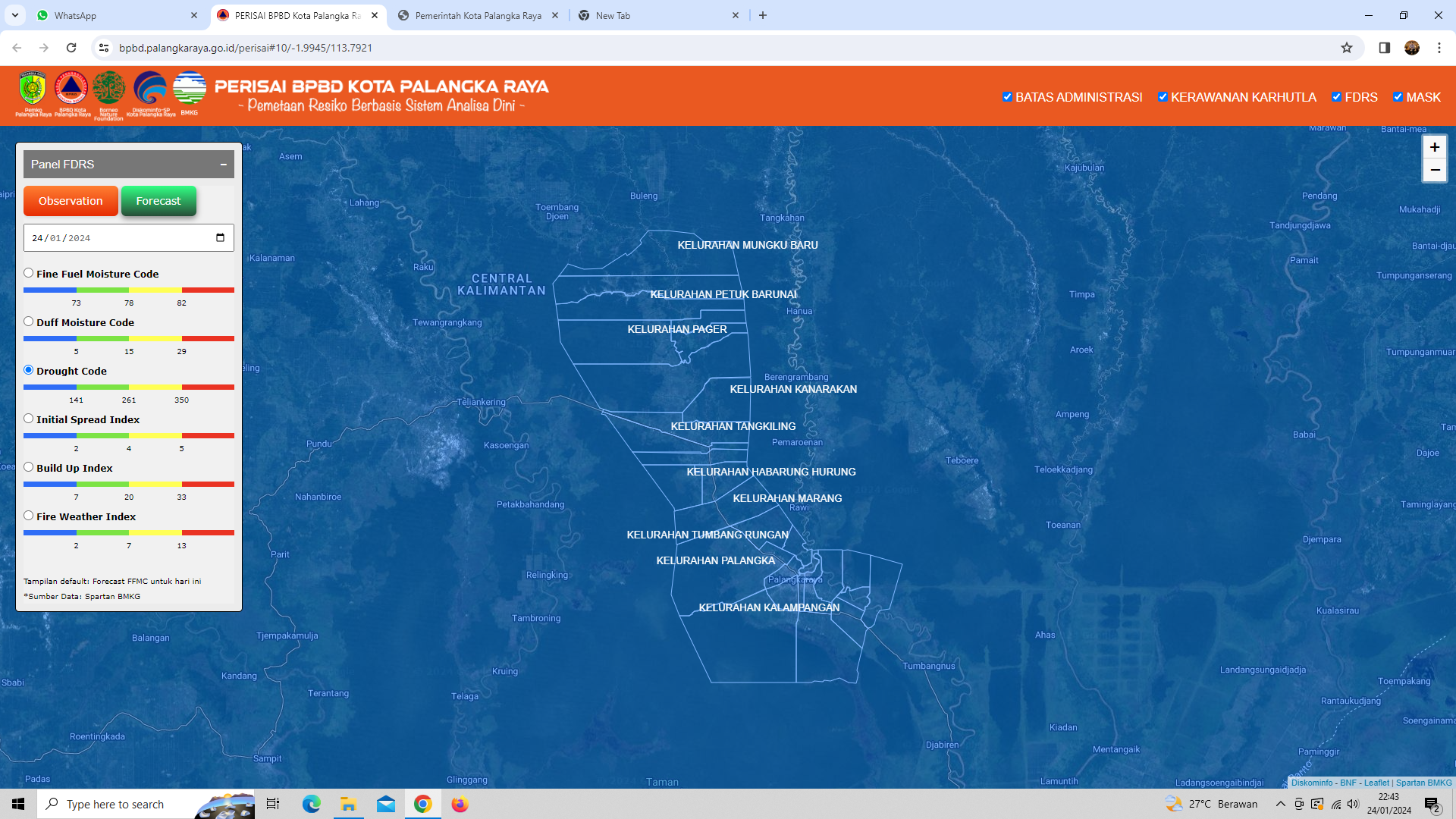Open Chrome three-dot menu
The height and width of the screenshot is (819, 1456).
1439,48
